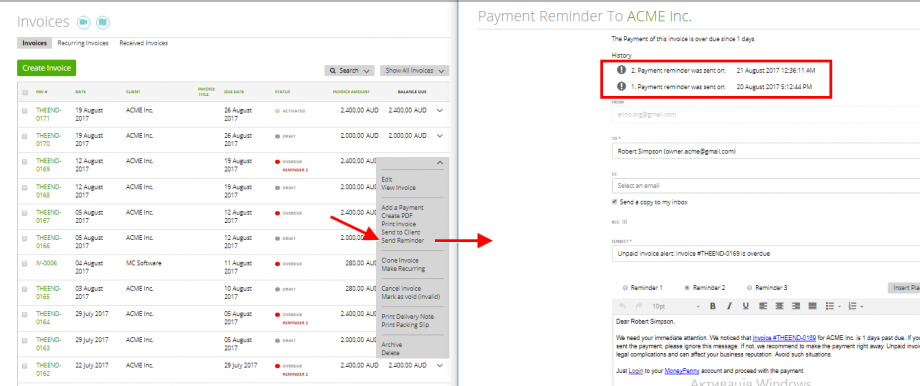The image size is (920, 386).
Task: Select the Reminder 2 radio button
Action: coord(687,288)
